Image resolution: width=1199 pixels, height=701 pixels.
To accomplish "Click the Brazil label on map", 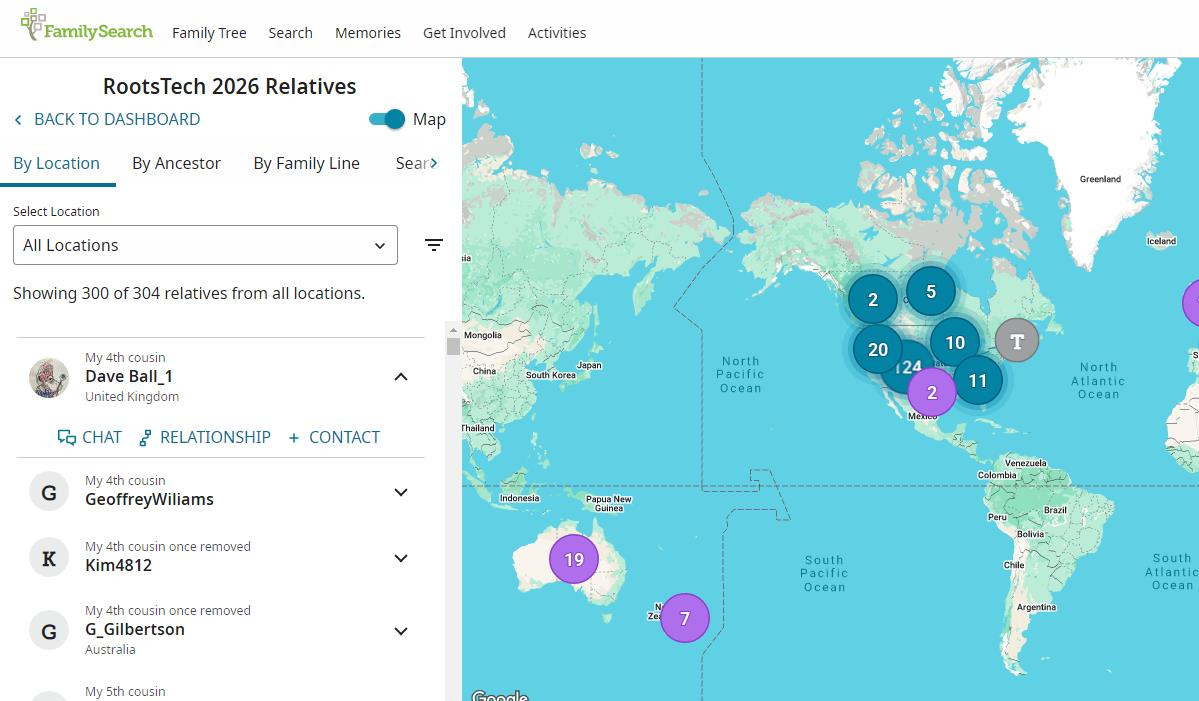I will 1055,510.
